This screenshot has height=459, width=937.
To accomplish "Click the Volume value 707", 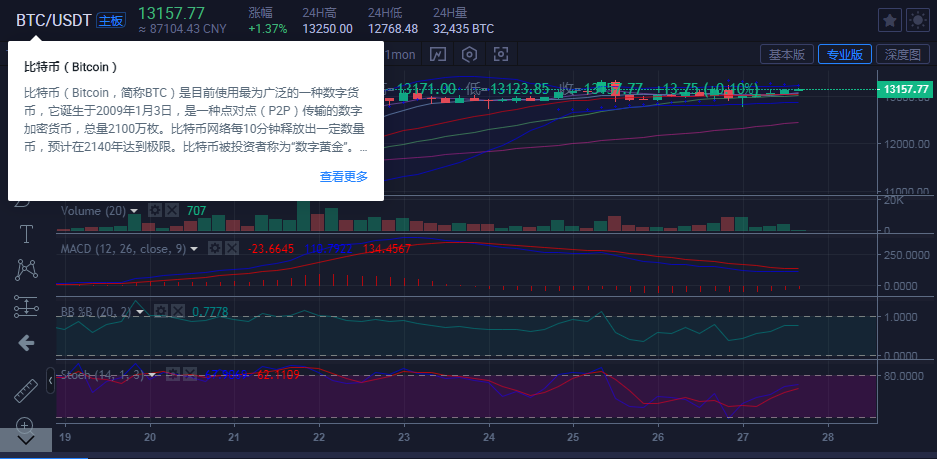I will click(196, 211).
